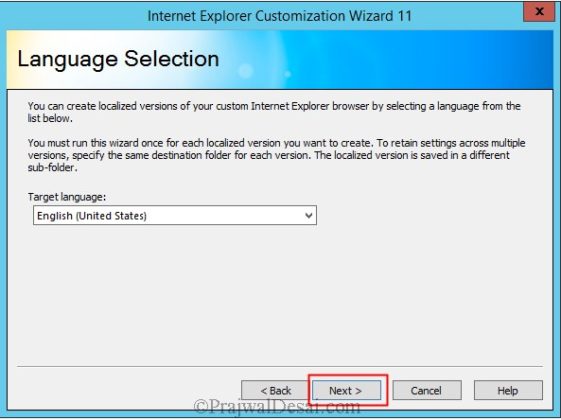
Task: Click the Language Selection heading
Action: click(x=118, y=59)
